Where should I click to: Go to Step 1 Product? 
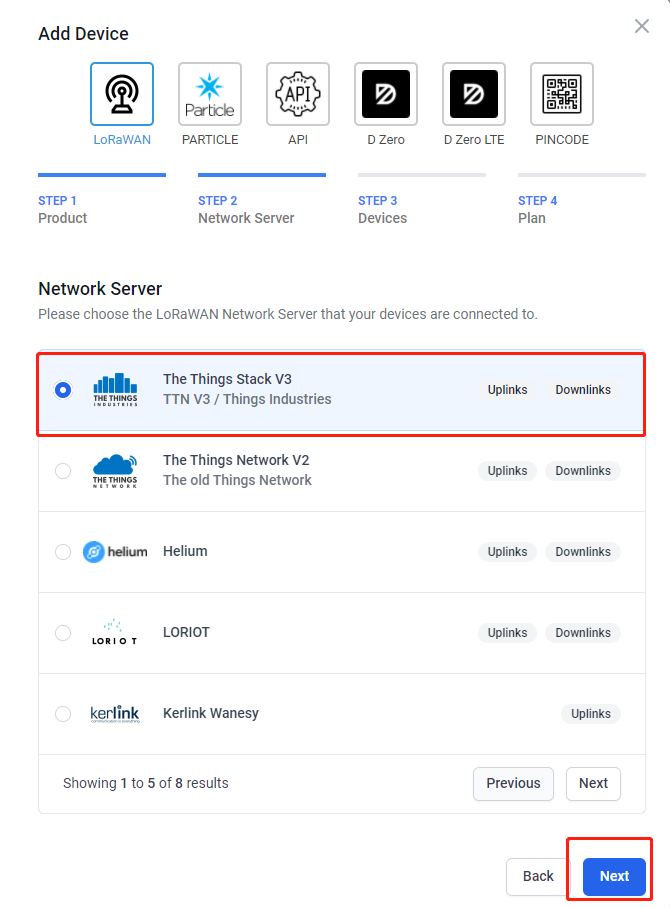[102, 201]
